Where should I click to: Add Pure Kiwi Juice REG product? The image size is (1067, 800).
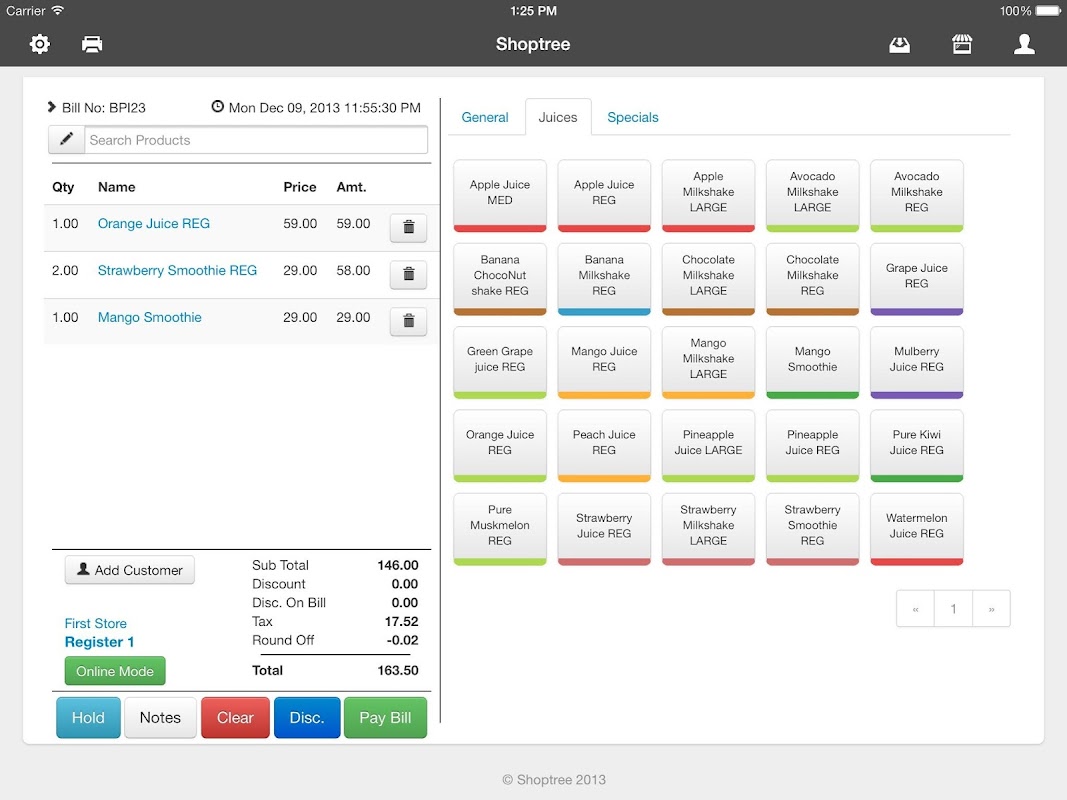pyautogui.click(x=917, y=446)
